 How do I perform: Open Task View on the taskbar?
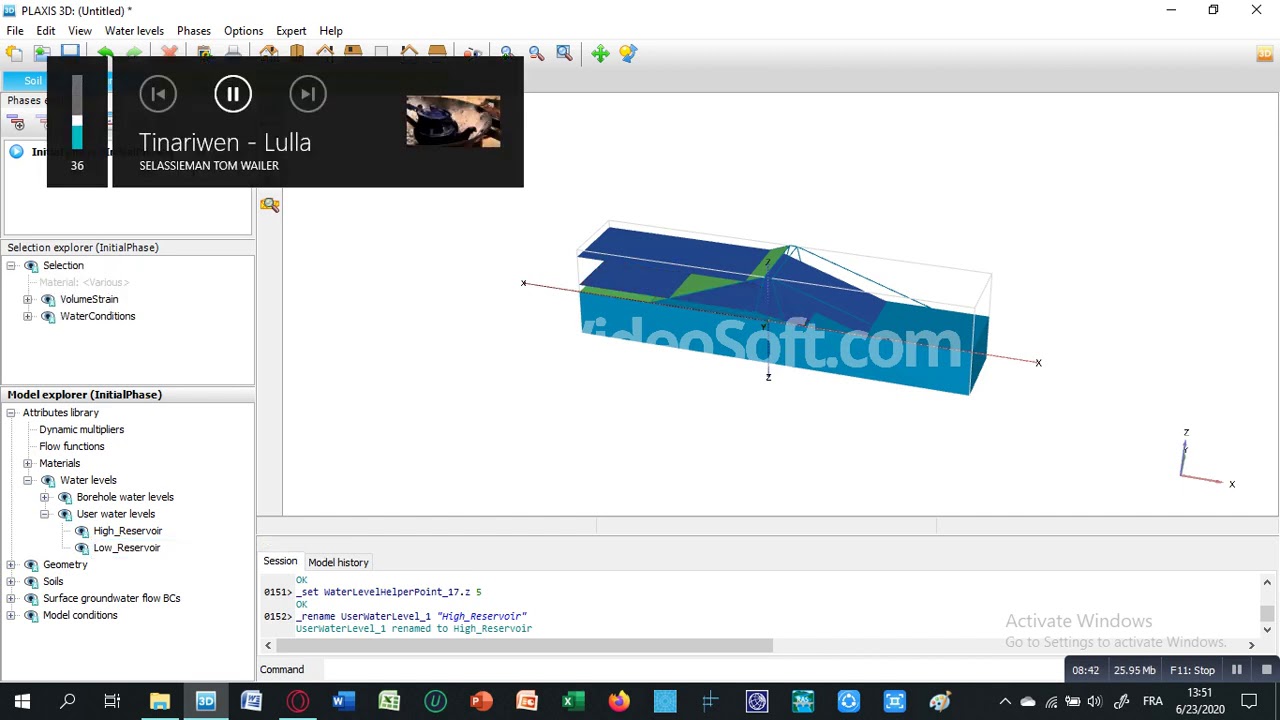112,701
